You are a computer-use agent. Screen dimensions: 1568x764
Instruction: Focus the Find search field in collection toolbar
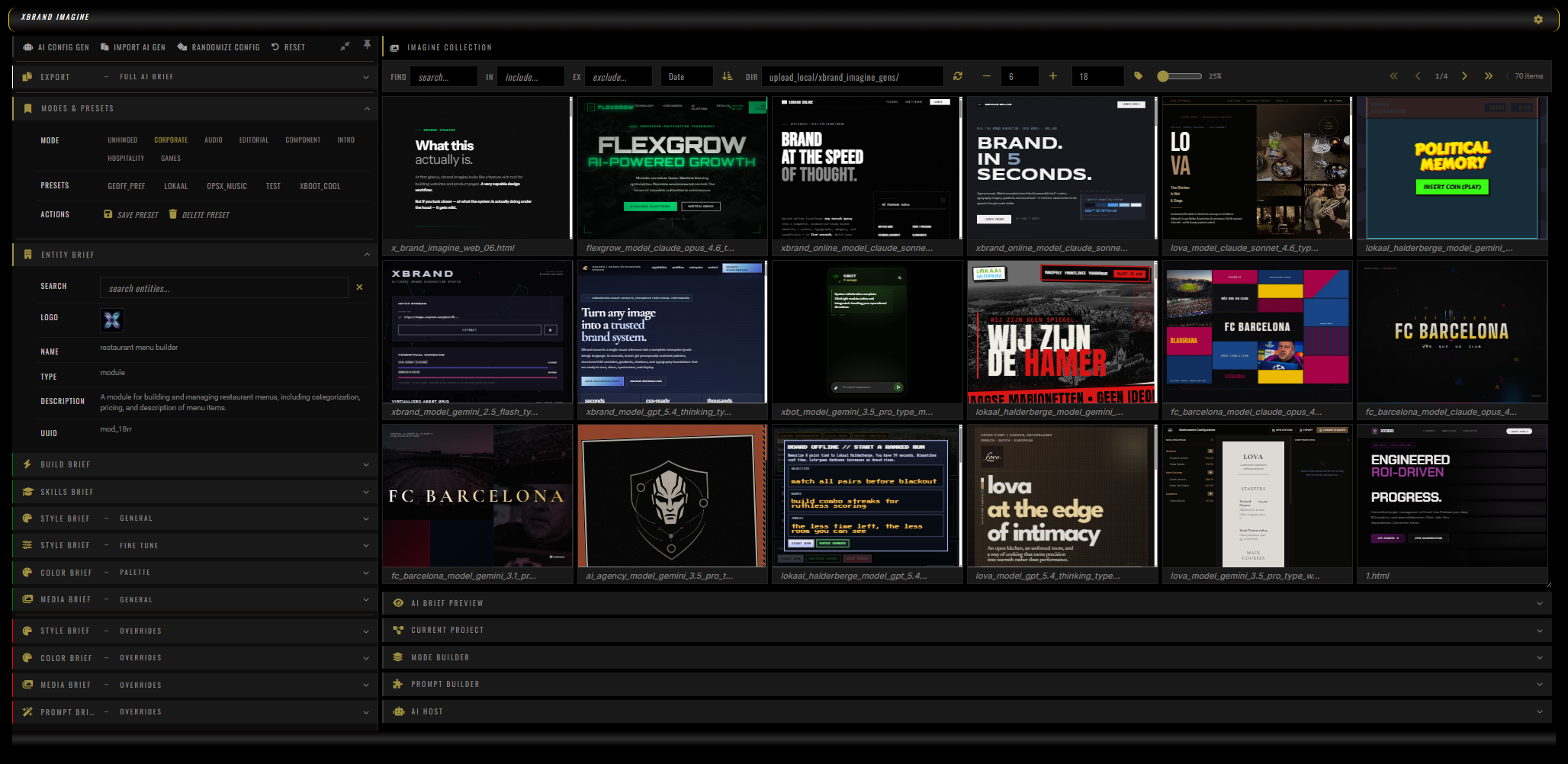pyautogui.click(x=444, y=77)
